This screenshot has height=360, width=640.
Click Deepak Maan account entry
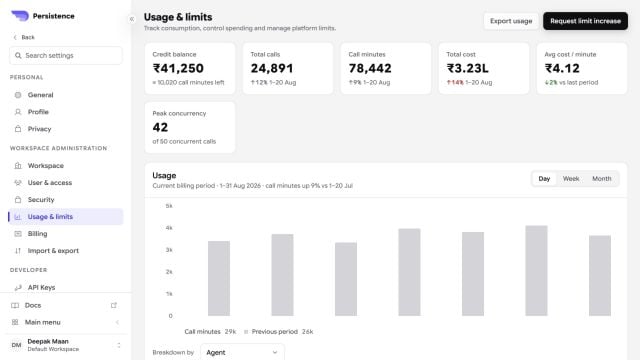pos(66,345)
